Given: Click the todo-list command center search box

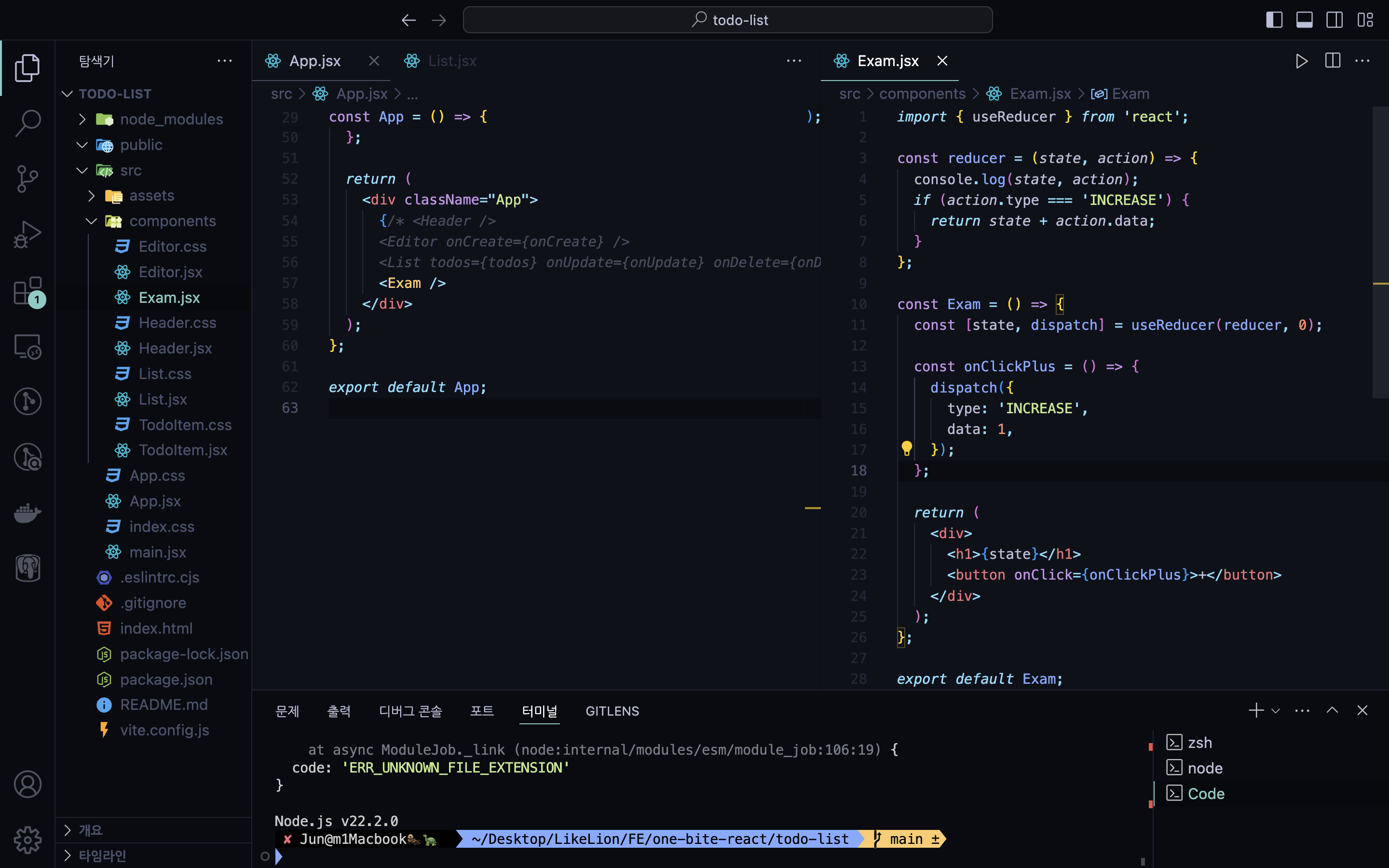Looking at the screenshot, I should pos(727,20).
